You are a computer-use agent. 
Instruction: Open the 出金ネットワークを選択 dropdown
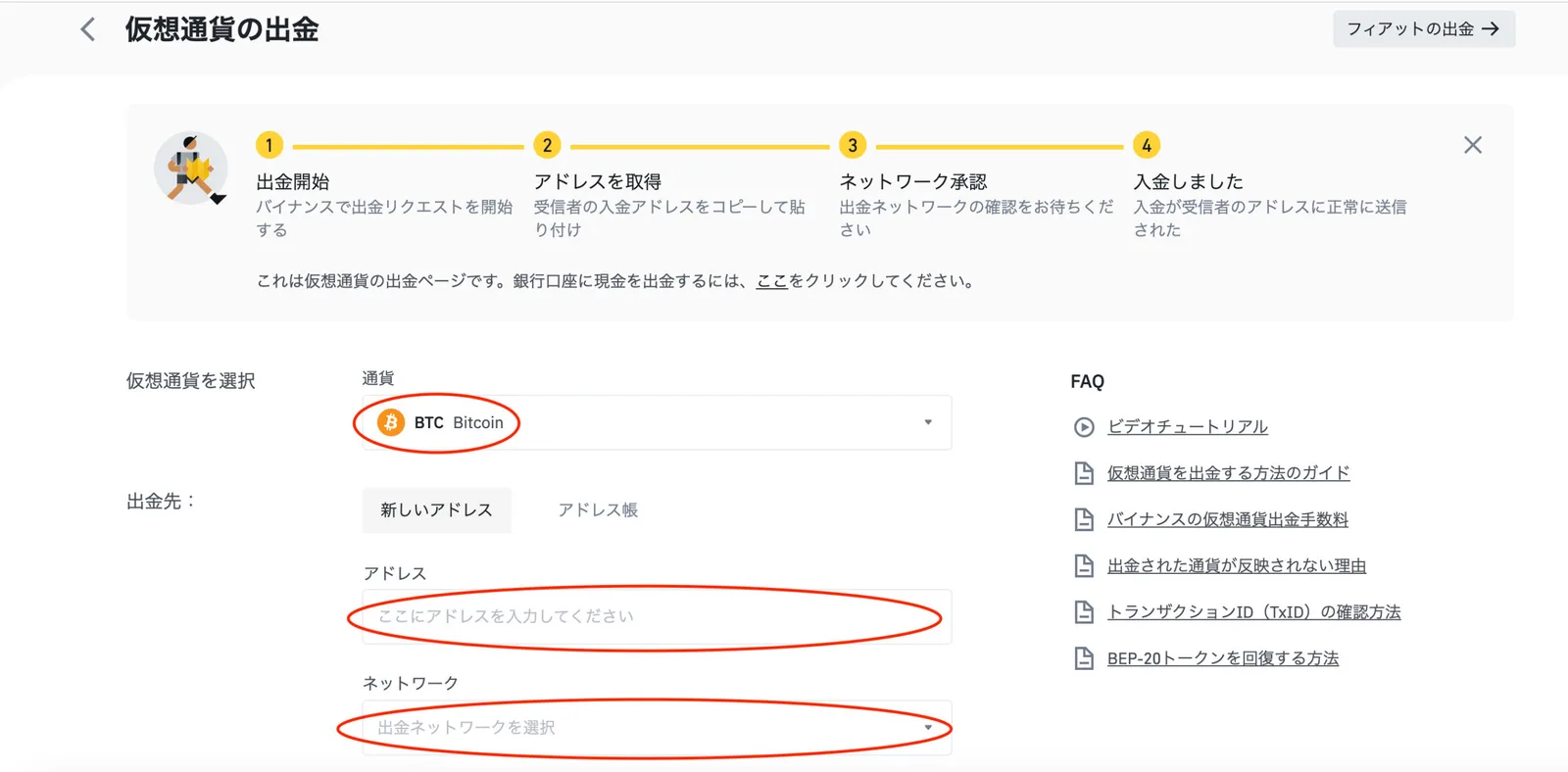tap(657, 727)
